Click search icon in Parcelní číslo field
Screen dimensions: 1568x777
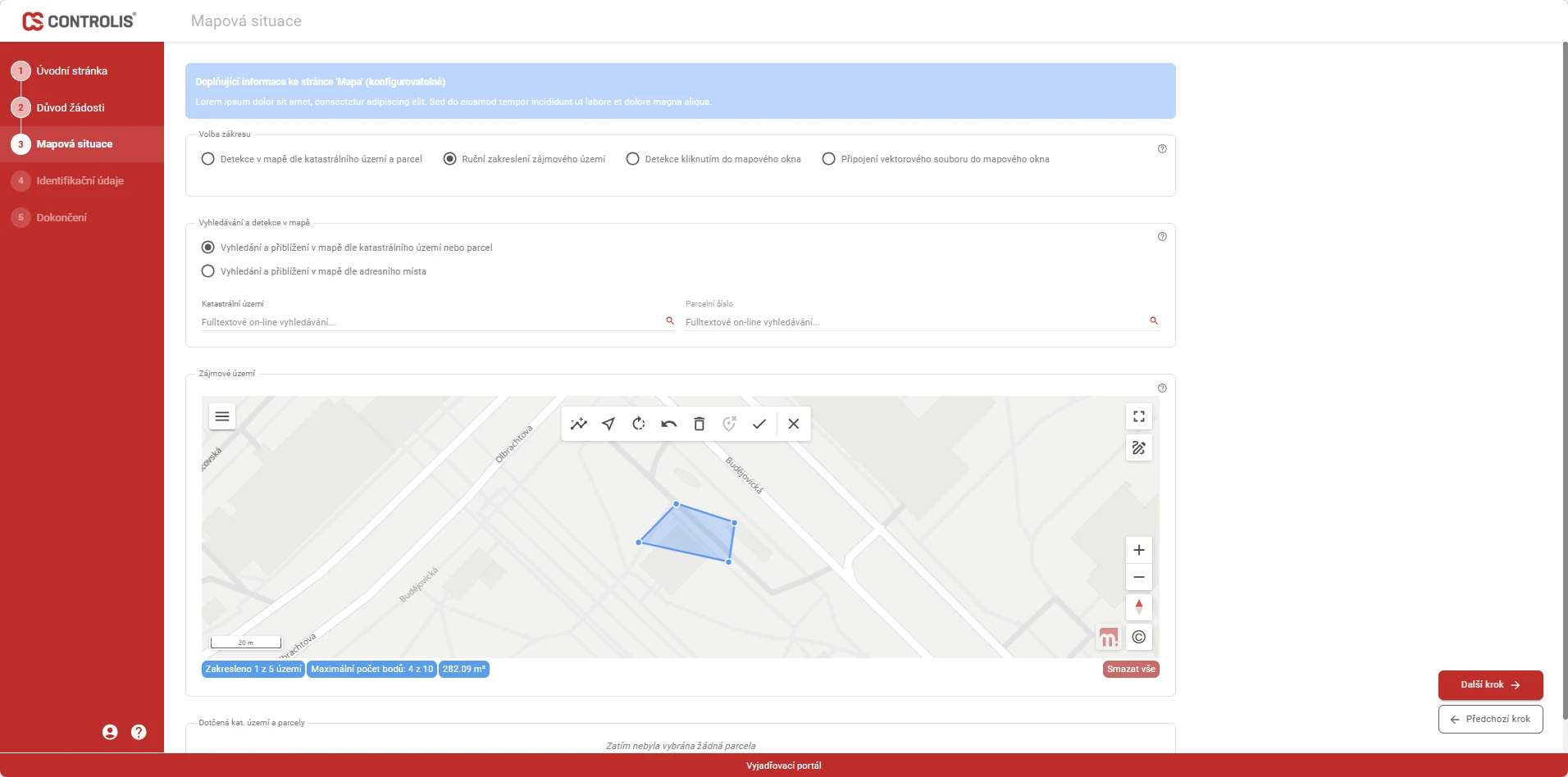click(1154, 320)
